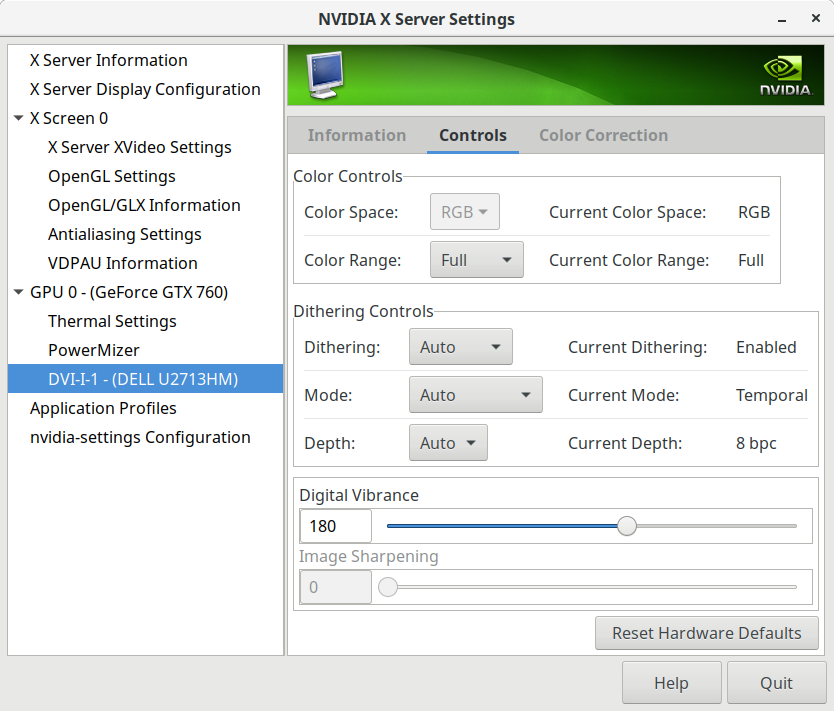Viewport: 834px width, 711px height.
Task: Click the Dithering Controls group heading
Action: tap(363, 311)
